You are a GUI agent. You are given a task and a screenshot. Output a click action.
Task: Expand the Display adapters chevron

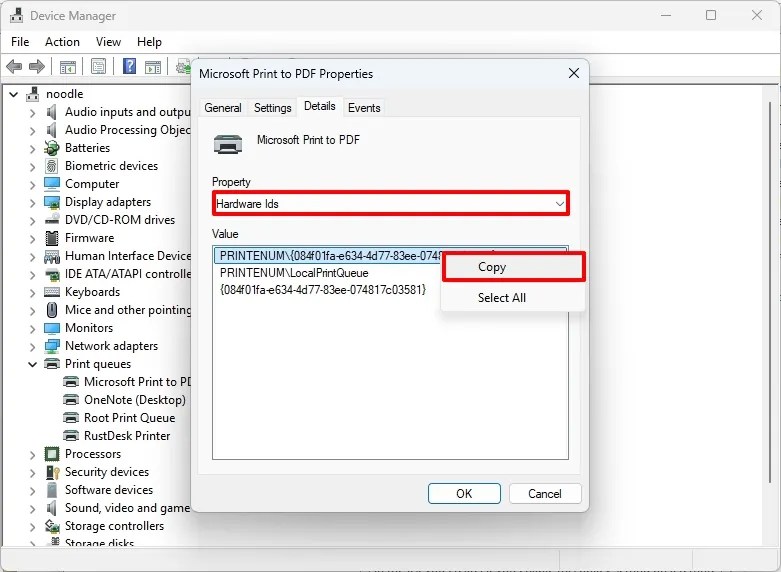point(32,202)
